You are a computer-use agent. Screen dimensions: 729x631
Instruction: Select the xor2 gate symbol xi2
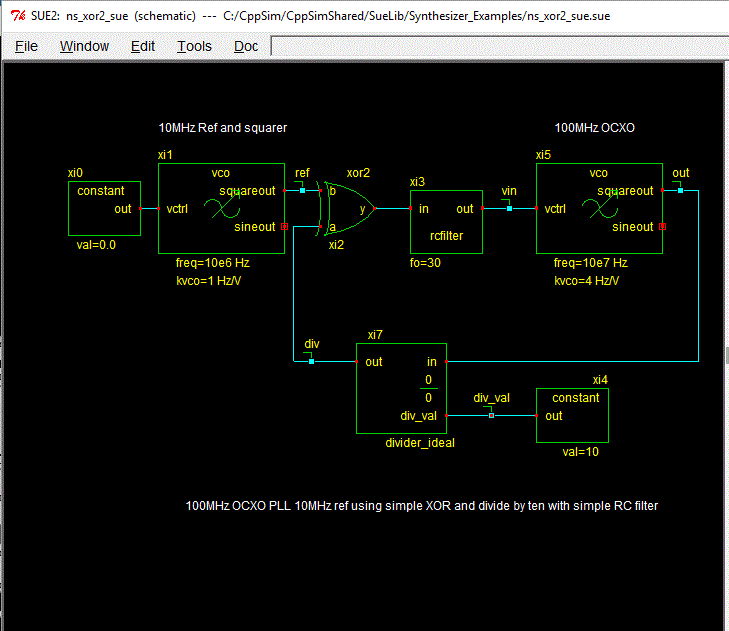pyautogui.click(x=346, y=208)
